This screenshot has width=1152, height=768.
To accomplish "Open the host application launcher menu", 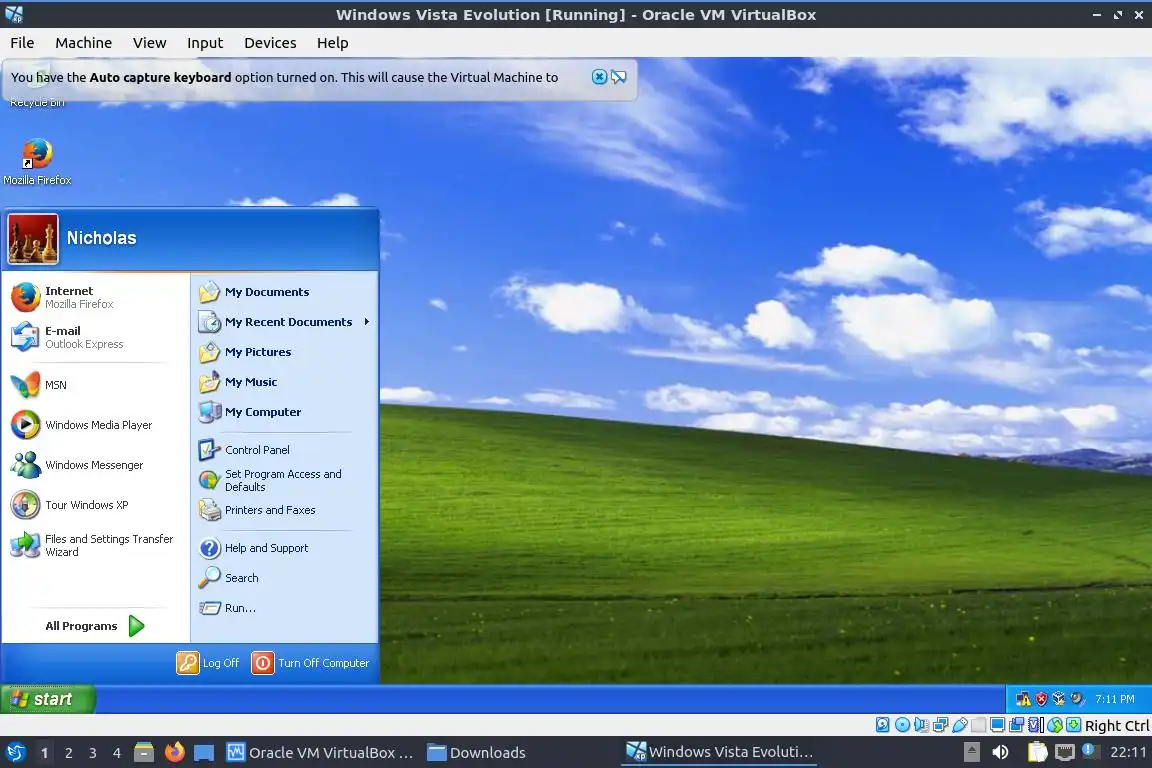I will click(15, 753).
